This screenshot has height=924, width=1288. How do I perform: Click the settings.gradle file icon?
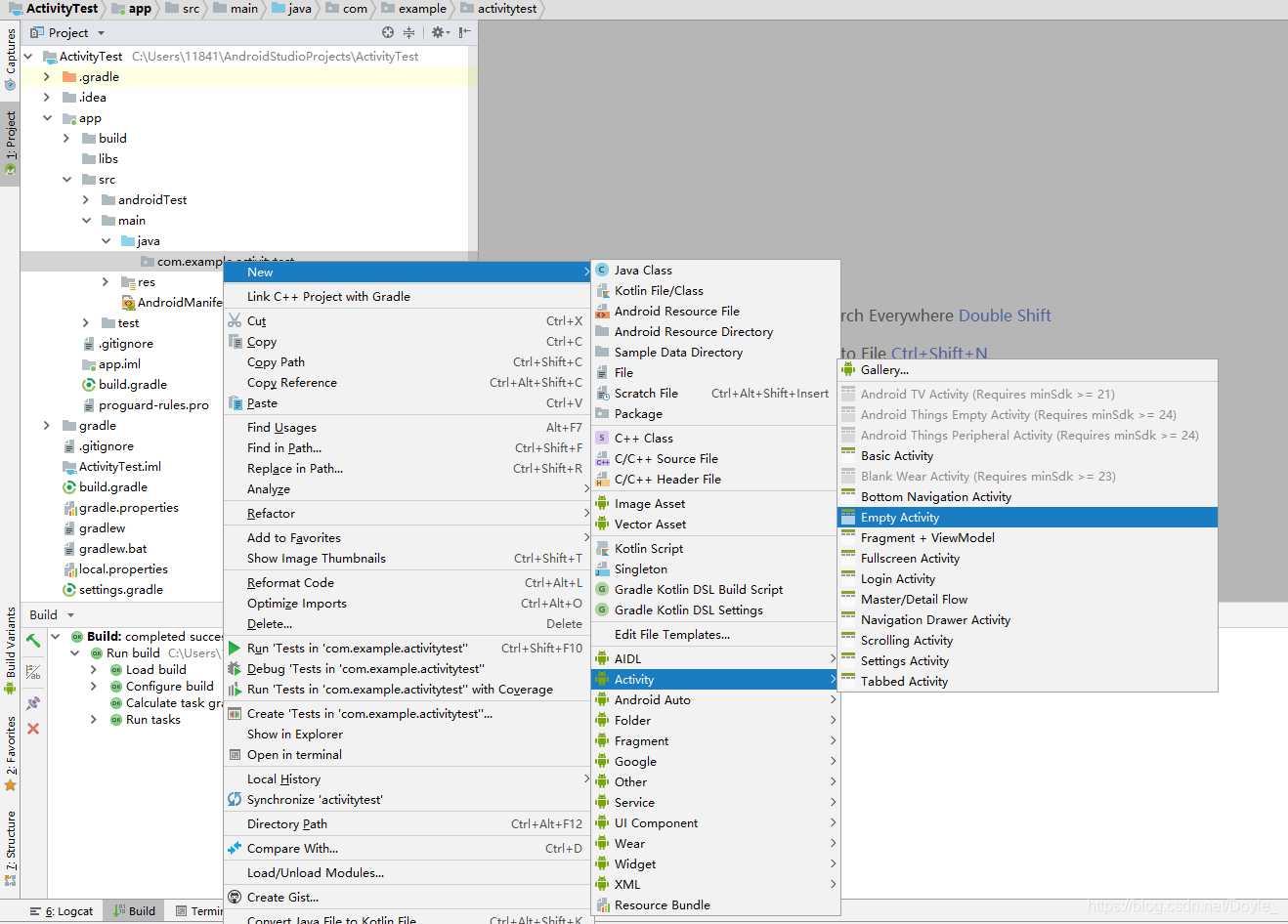pyautogui.click(x=69, y=590)
